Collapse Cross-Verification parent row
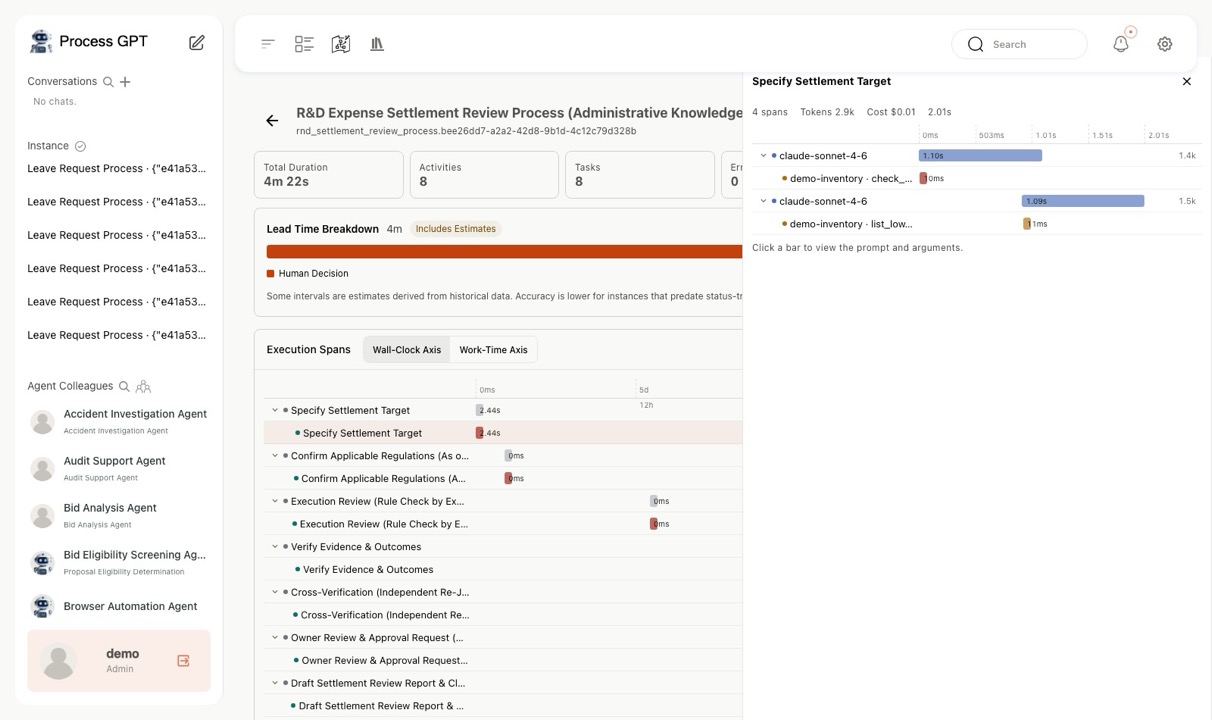This screenshot has width=1212, height=720. [275, 592]
